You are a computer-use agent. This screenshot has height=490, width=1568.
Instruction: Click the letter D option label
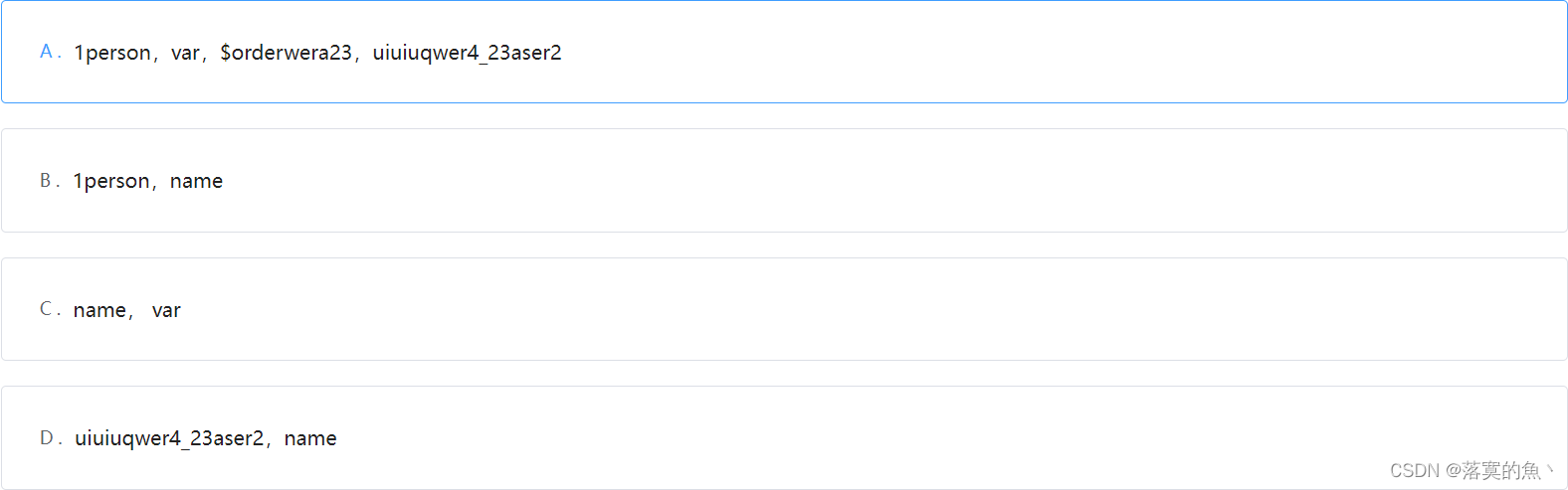47,437
